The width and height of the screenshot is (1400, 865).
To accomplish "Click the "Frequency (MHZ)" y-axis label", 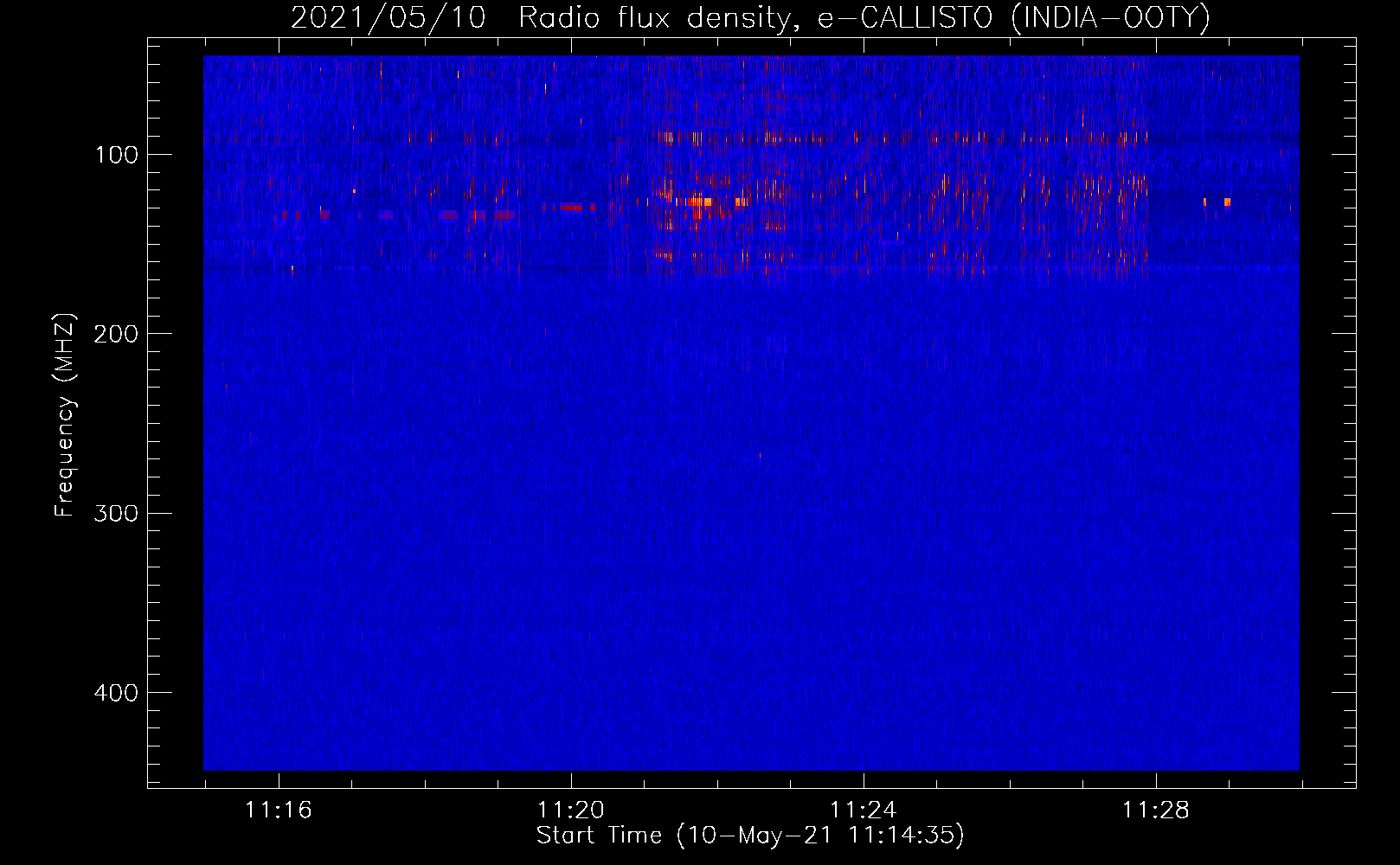I will [66, 414].
